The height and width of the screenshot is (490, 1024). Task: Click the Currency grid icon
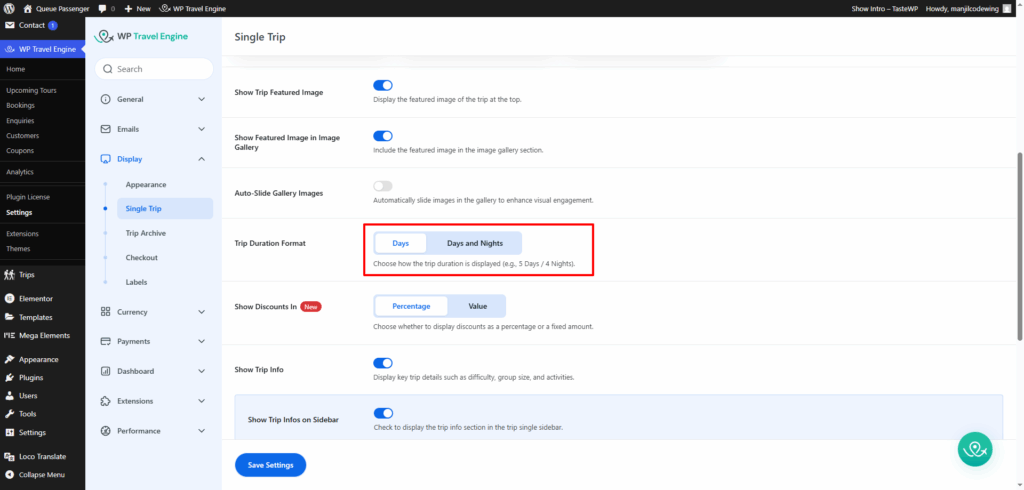pyautogui.click(x=106, y=312)
